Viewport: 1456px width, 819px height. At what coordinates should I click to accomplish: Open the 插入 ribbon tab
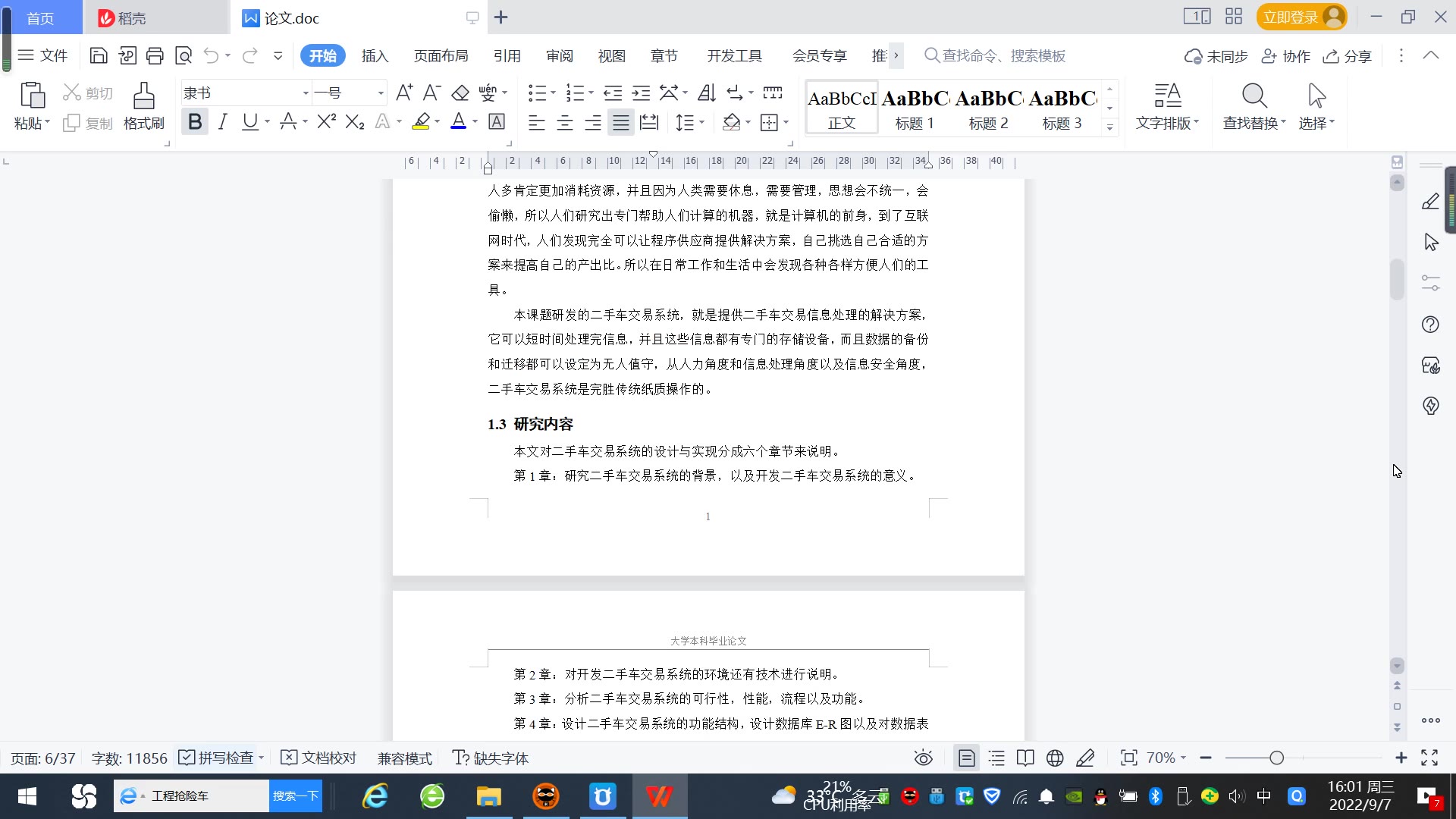coord(375,56)
